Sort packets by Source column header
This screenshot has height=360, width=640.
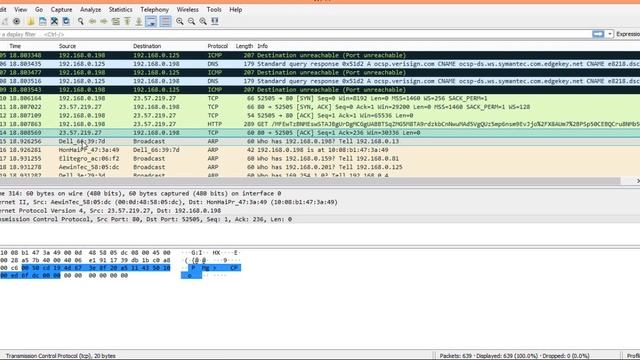click(x=67, y=46)
